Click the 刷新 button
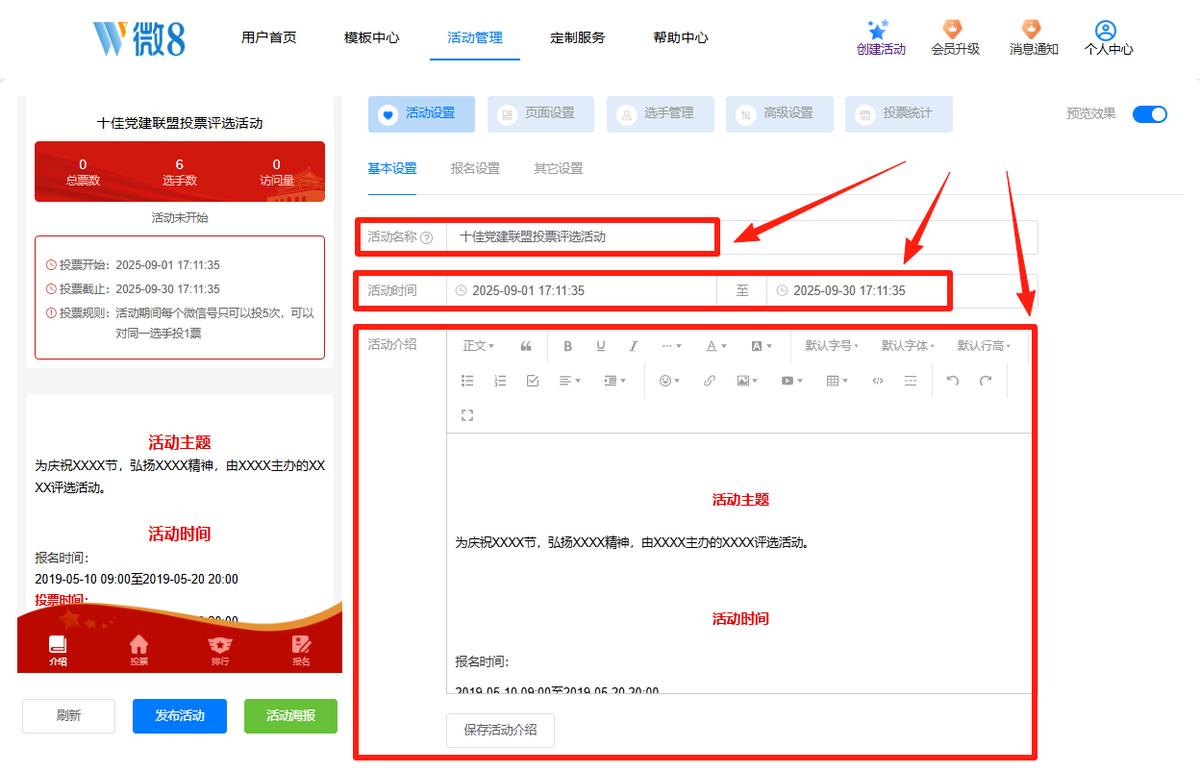This screenshot has height=770, width=1200. (69, 716)
